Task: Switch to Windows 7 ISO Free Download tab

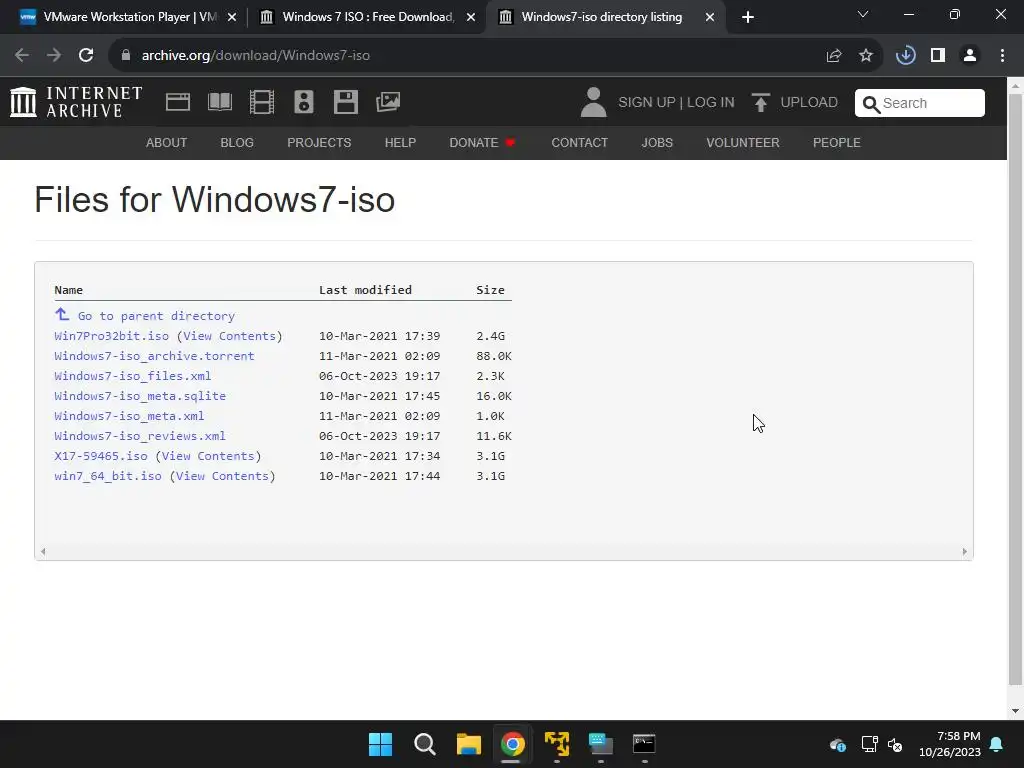Action: (x=366, y=17)
